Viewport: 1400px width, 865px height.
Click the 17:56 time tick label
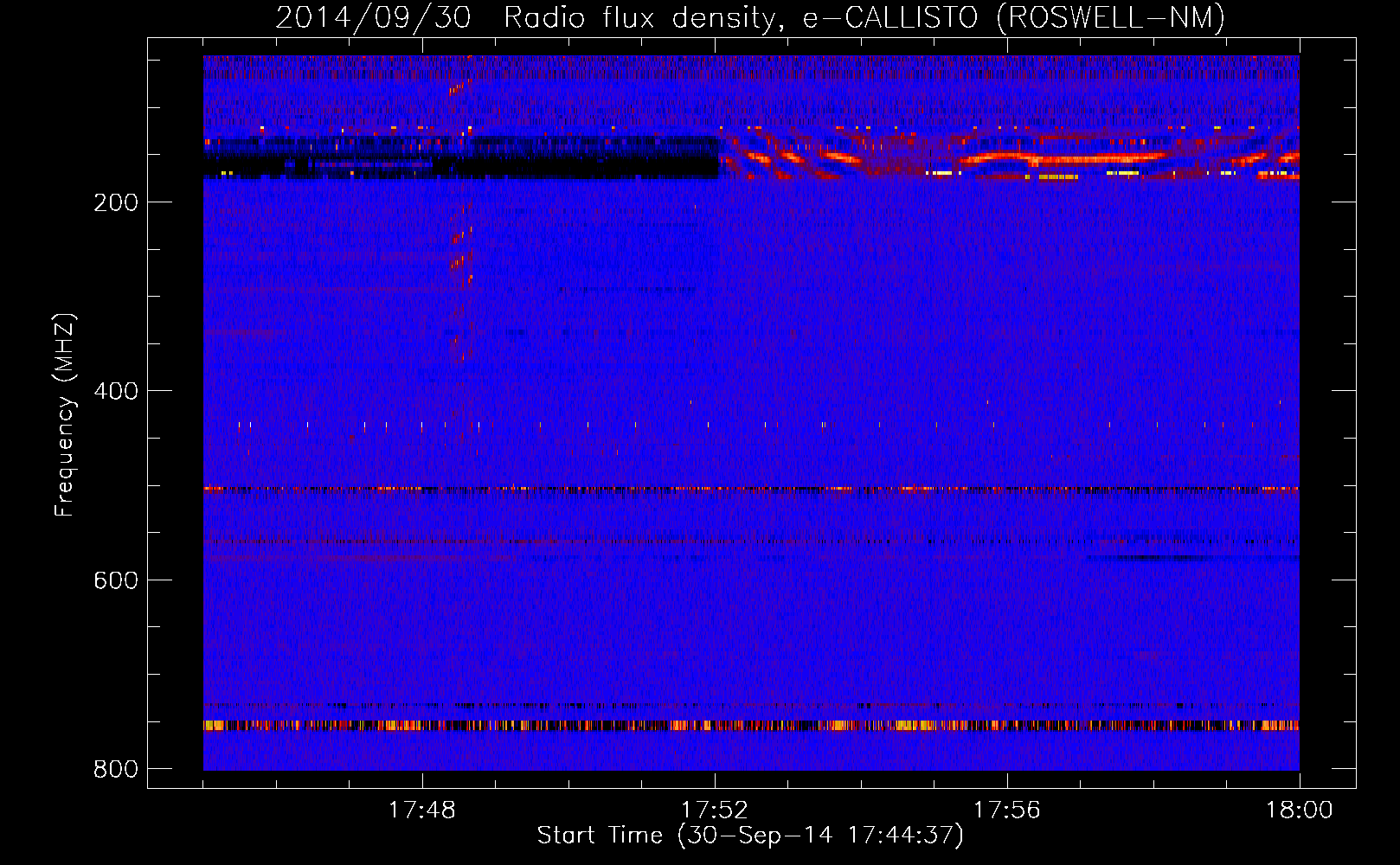tap(1007, 811)
